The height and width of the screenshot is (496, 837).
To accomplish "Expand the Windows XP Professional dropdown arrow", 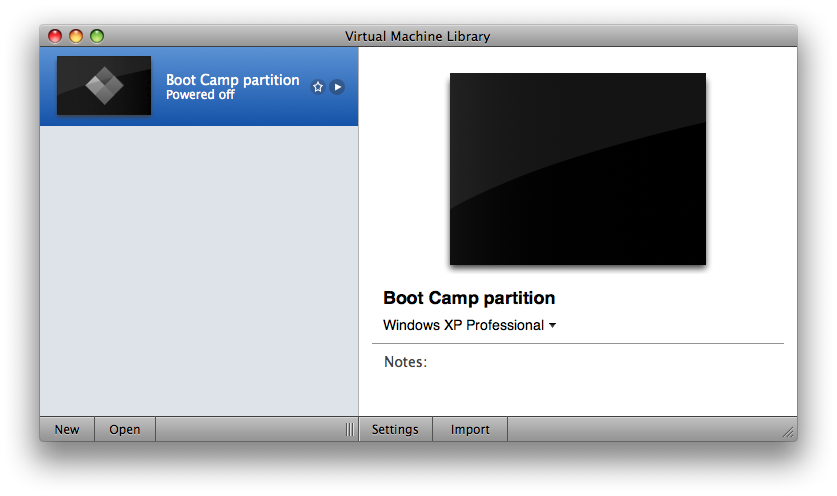I will 552,325.
